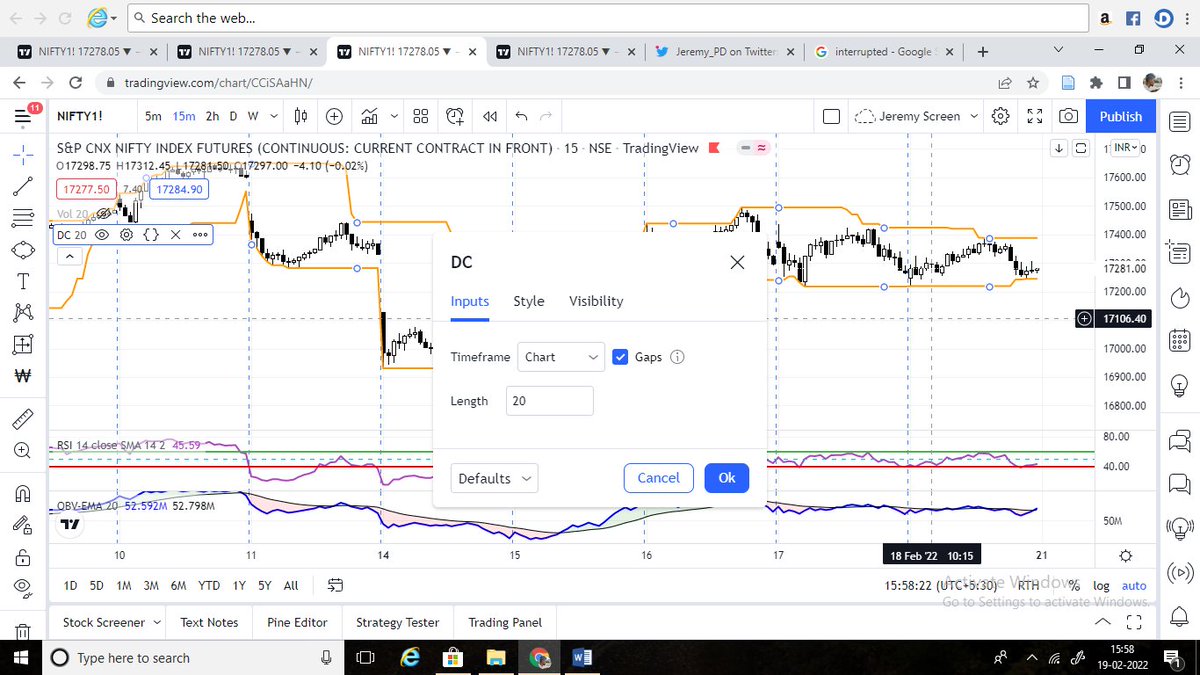The image size is (1200, 675).
Task: Open DC 20 source code braces icon
Action: [150, 234]
